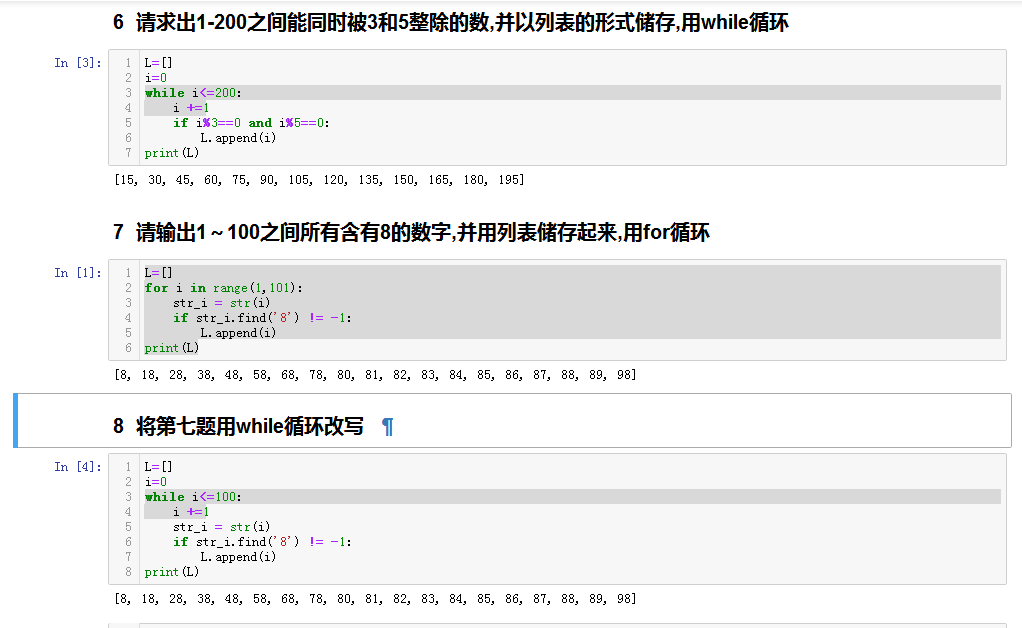Viewport: 1022px width, 628px height.
Task: Click the 'In [3]:' prompt label
Action: pos(78,63)
